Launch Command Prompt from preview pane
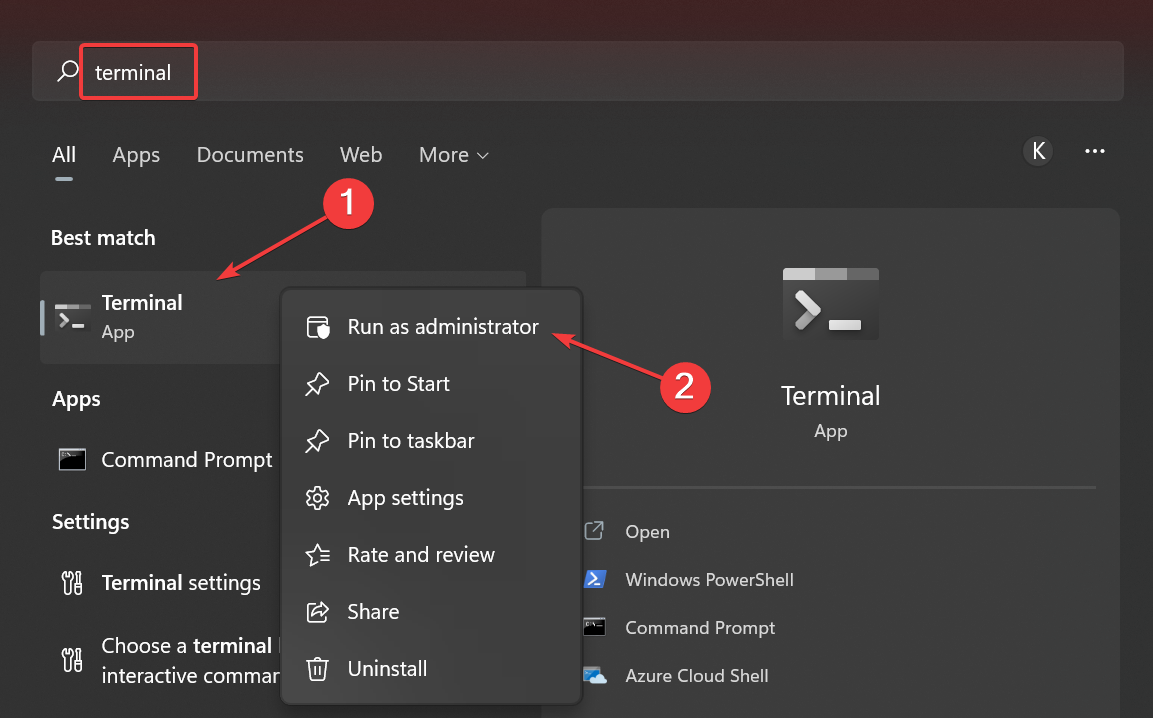The image size is (1153, 718). (700, 628)
